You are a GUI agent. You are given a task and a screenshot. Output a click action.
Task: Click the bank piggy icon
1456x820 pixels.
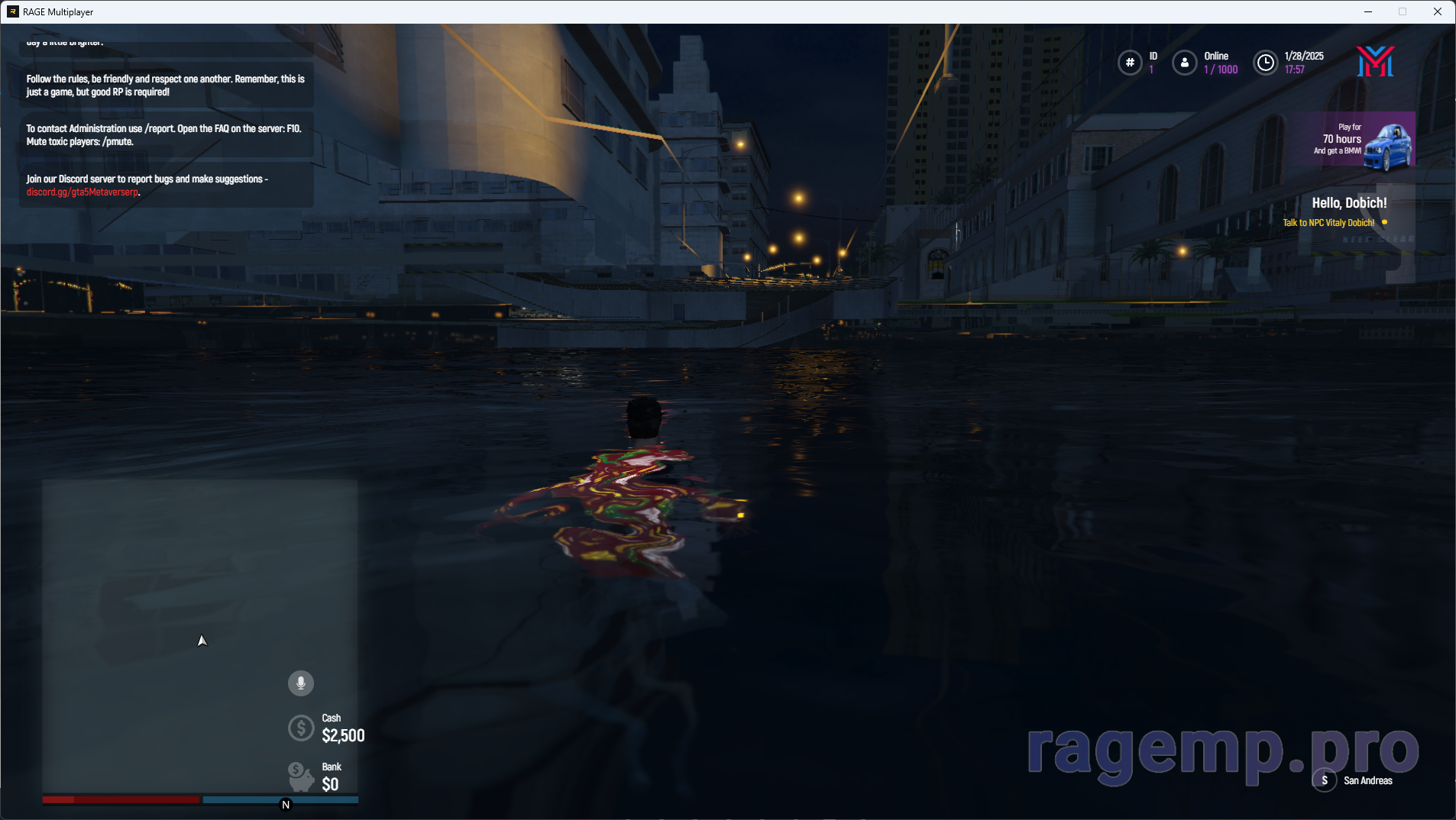300,776
